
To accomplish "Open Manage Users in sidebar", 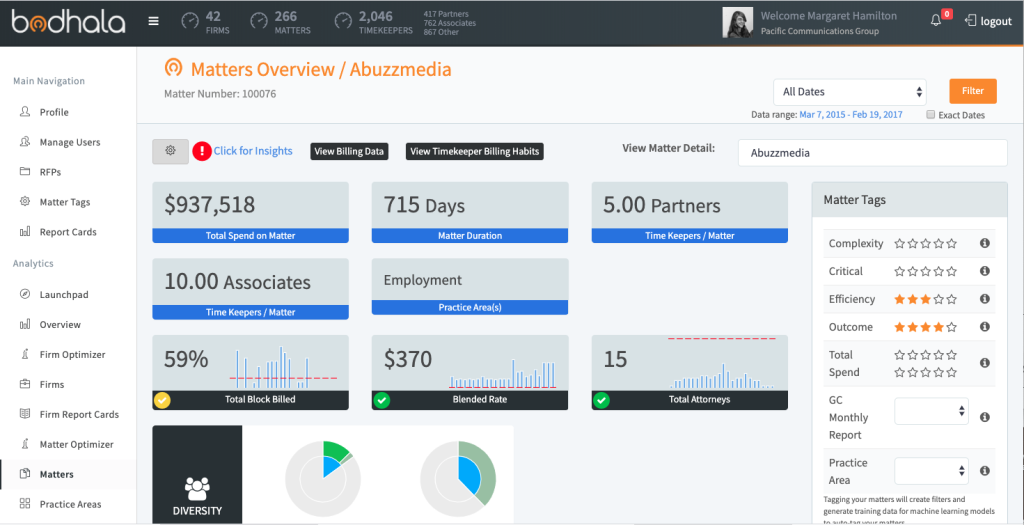I will [x=68, y=142].
